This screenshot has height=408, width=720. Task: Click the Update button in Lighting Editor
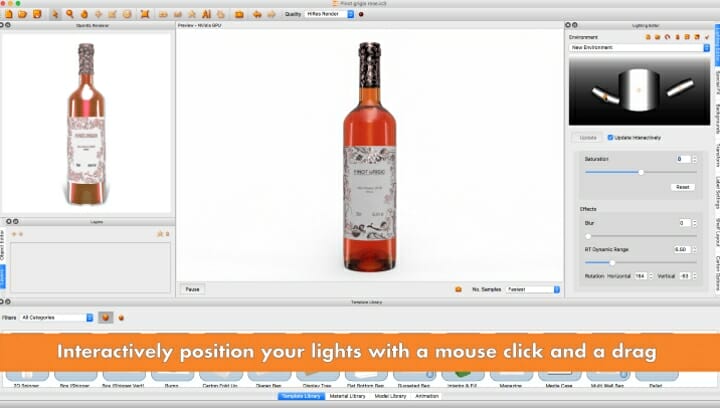pyautogui.click(x=588, y=138)
